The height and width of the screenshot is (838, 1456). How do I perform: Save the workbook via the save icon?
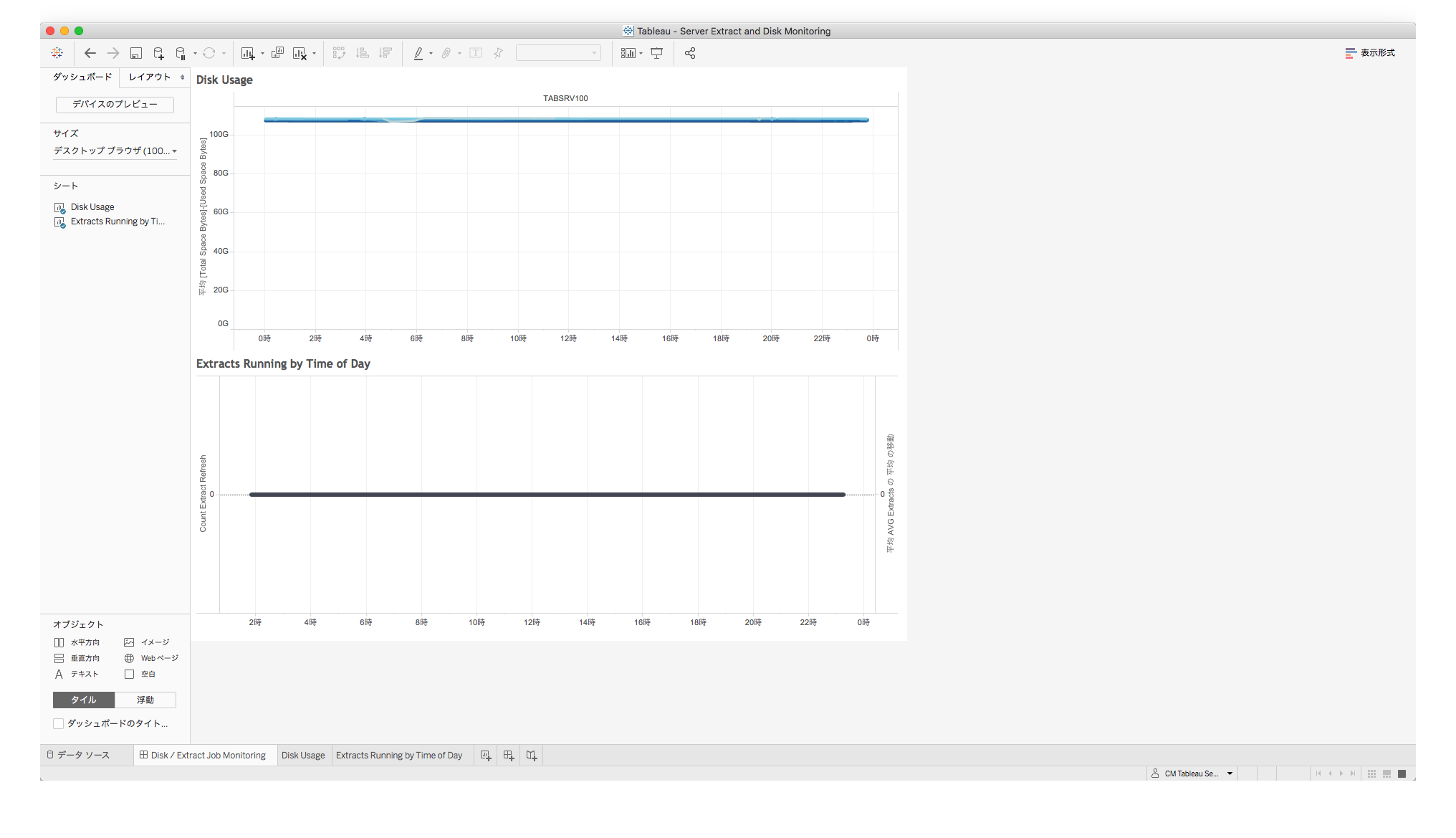[136, 52]
